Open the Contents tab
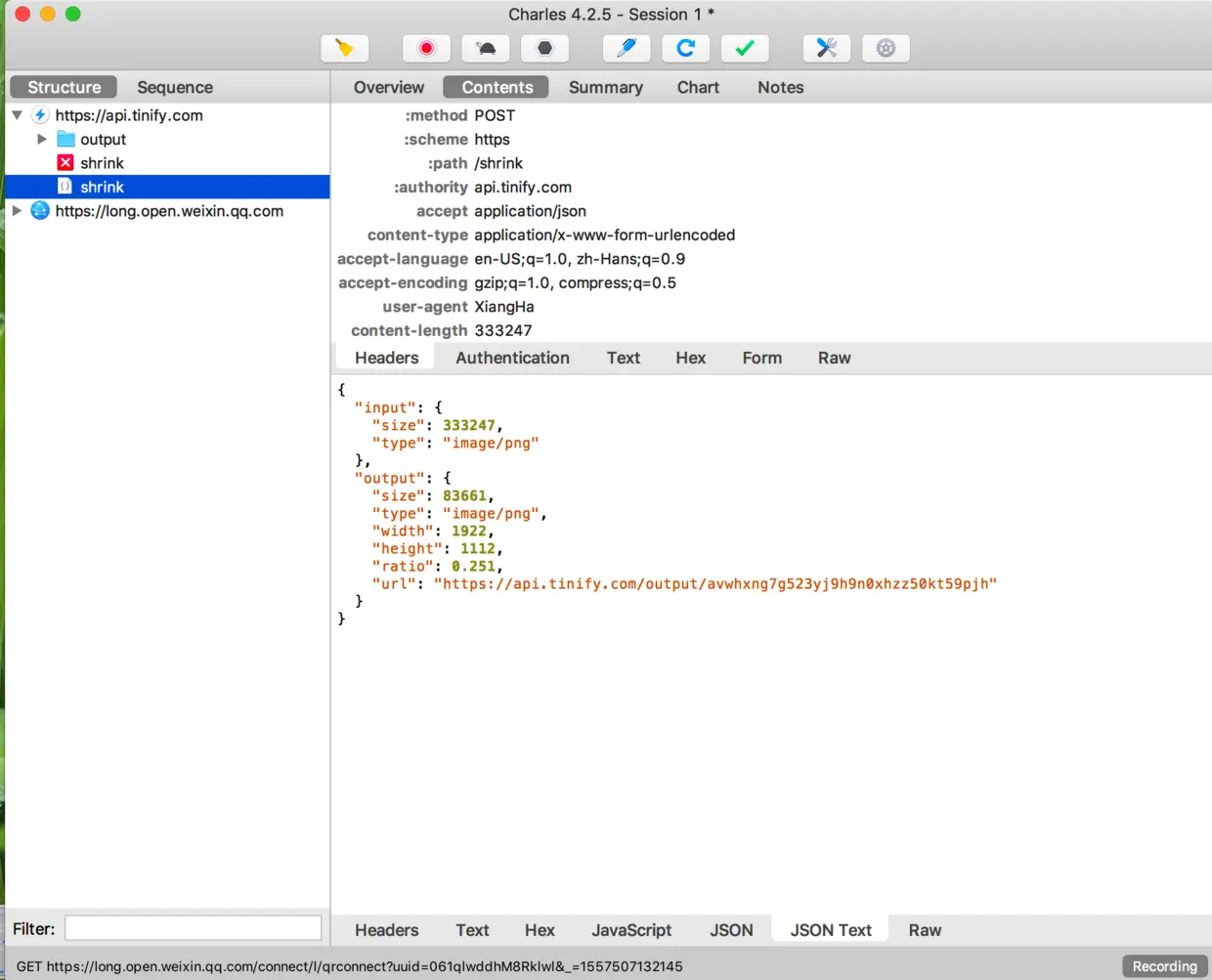1212x980 pixels. [497, 87]
